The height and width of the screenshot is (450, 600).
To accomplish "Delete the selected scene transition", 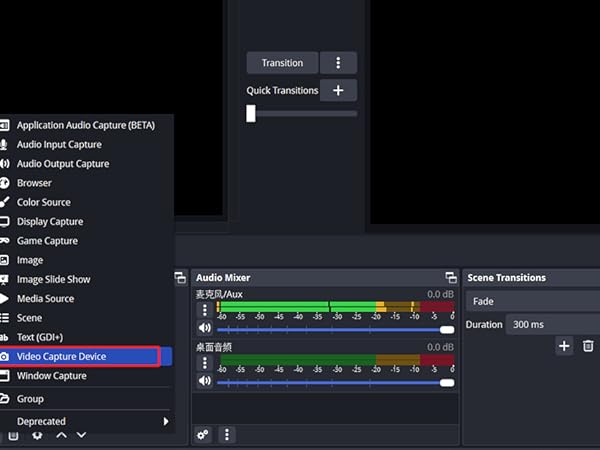I will coord(588,346).
